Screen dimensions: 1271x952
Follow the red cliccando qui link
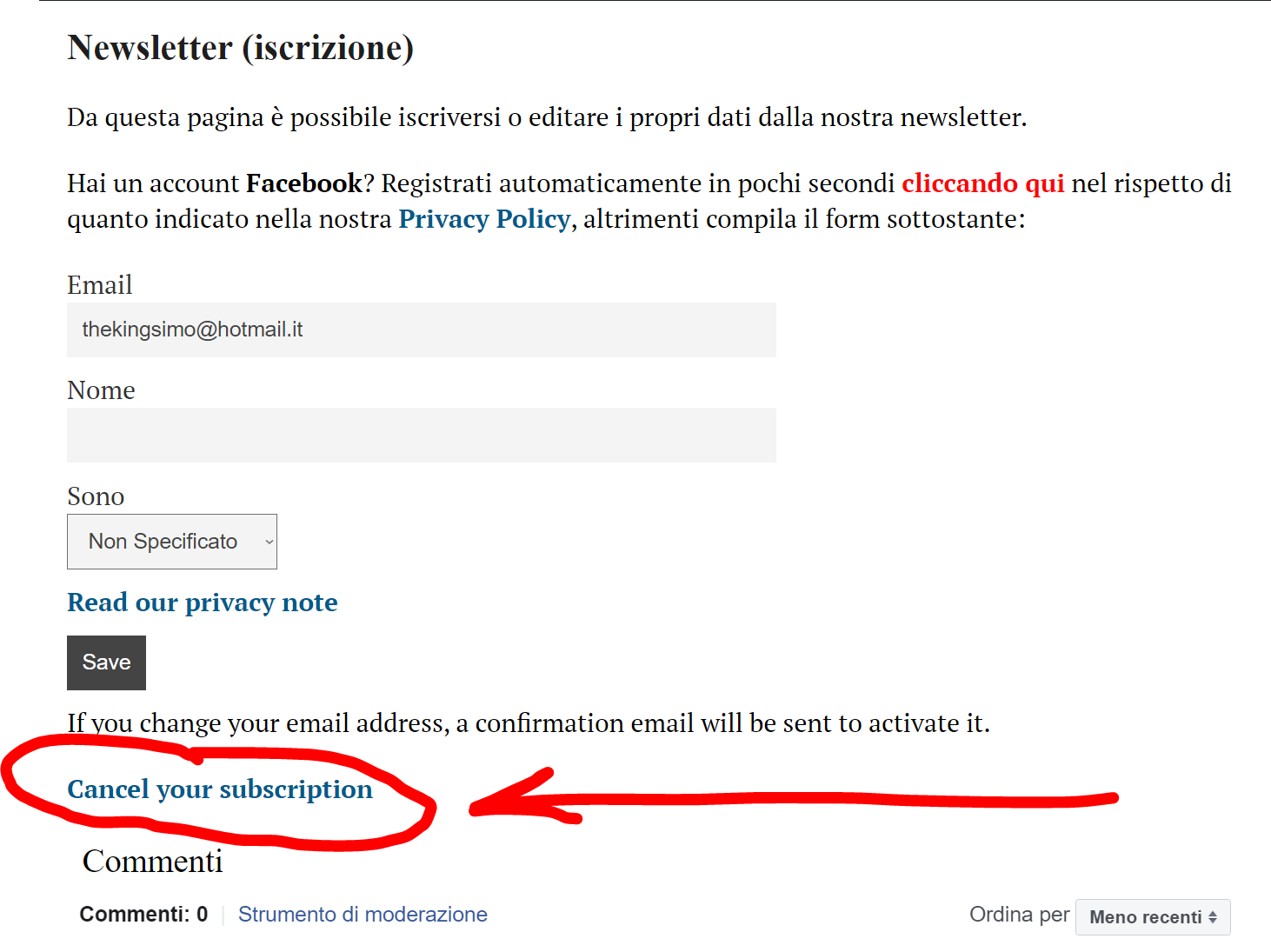pos(982,183)
